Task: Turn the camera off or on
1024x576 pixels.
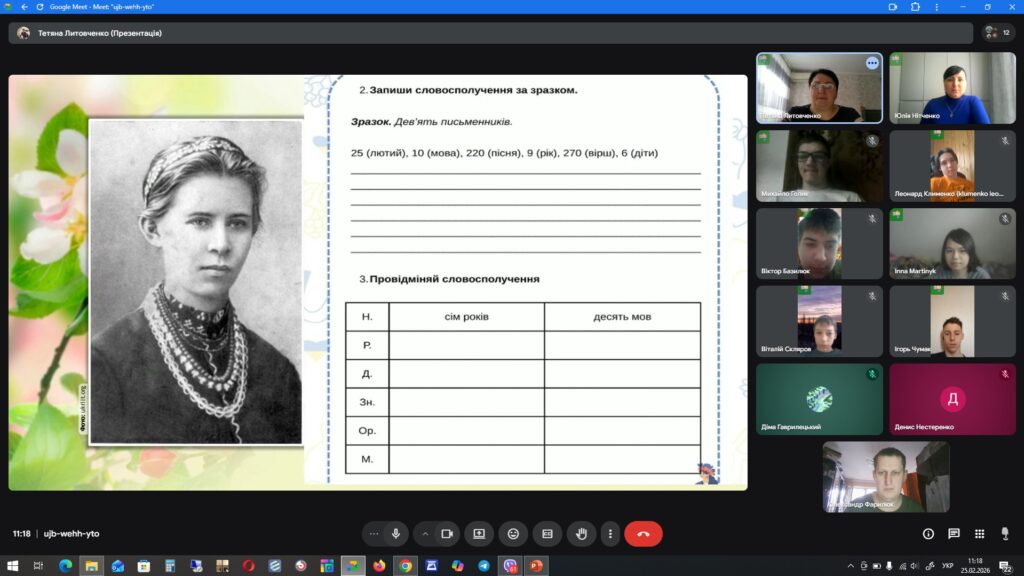Action: click(446, 534)
